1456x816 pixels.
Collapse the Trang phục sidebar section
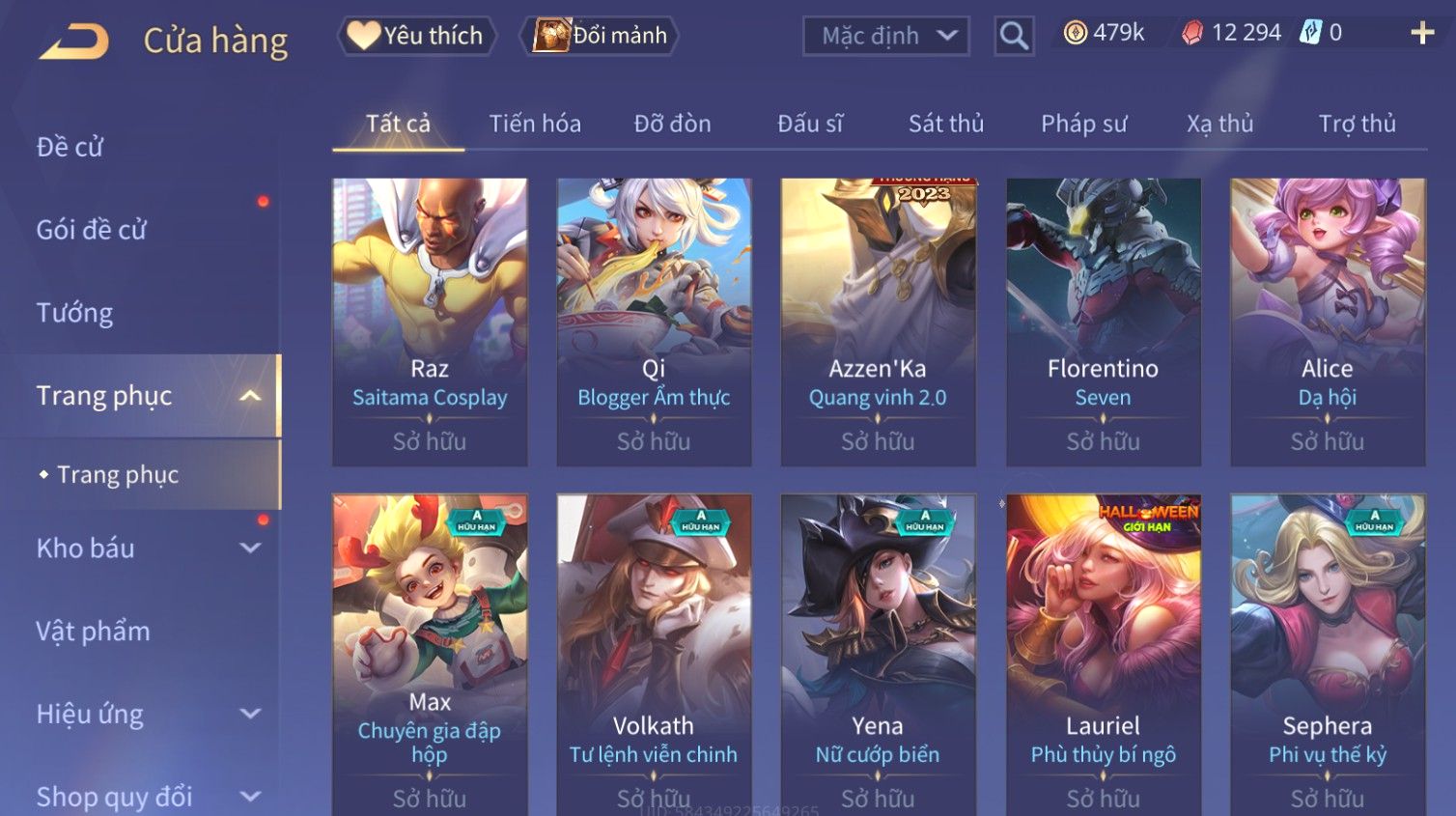point(250,396)
